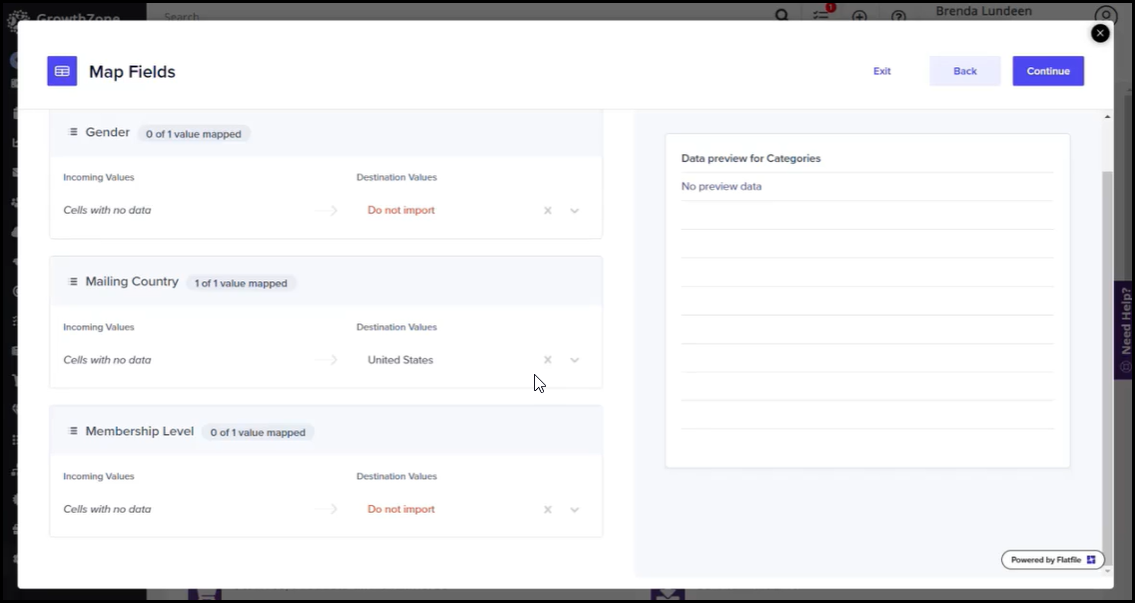This screenshot has width=1135, height=603.
Task: Open the Membership Level destination dropdown
Action: [575, 510]
